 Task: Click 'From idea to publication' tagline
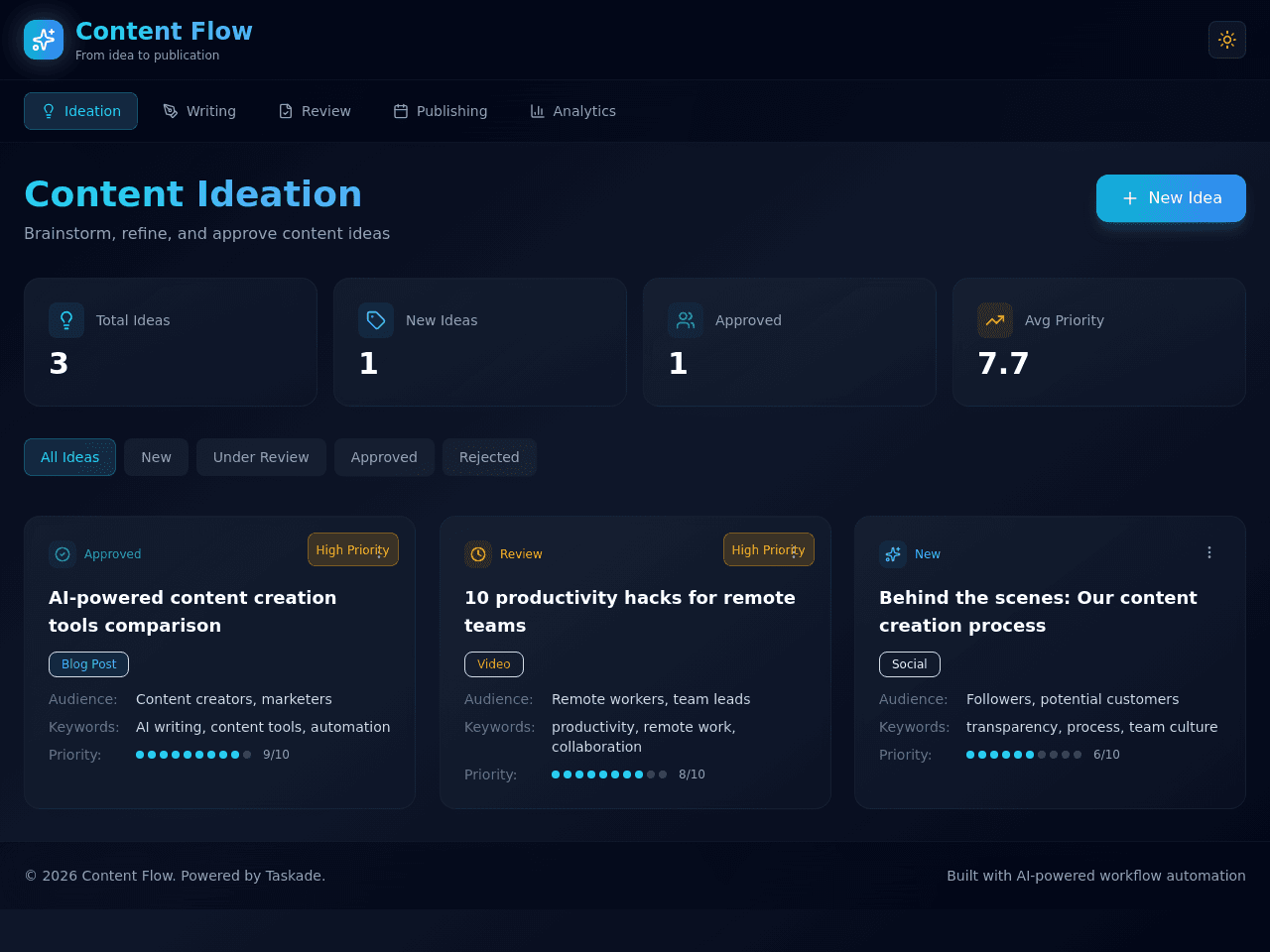(148, 56)
